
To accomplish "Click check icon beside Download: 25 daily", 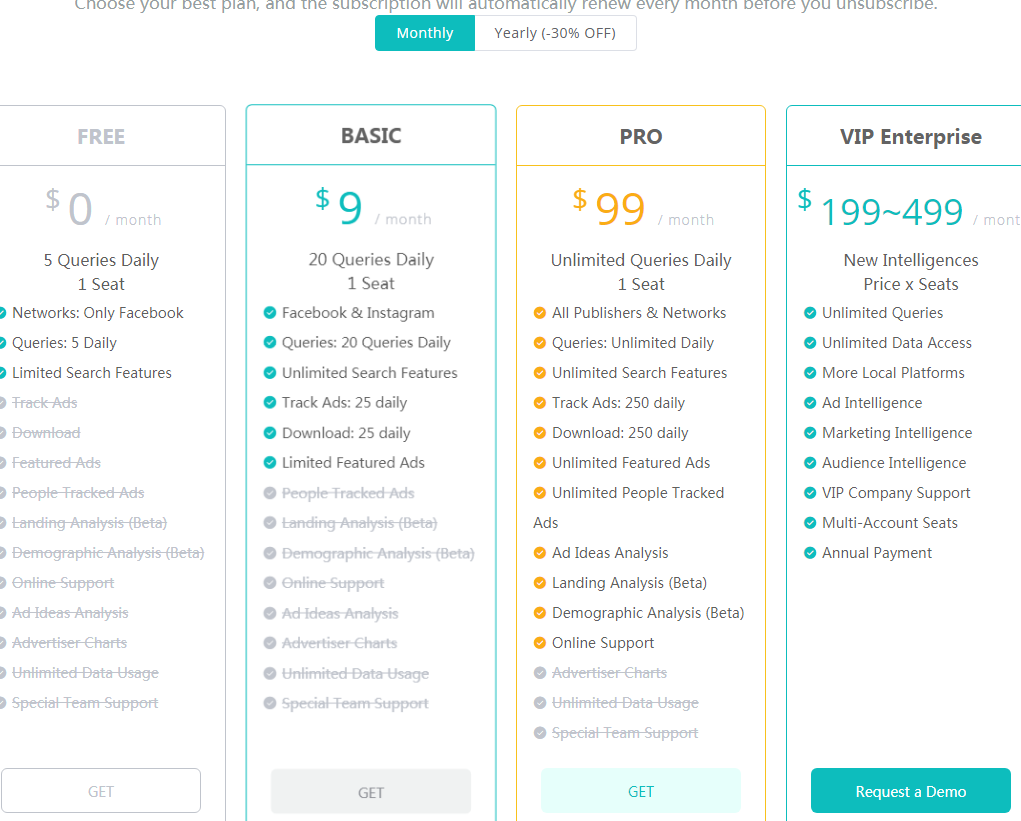I will tap(269, 433).
